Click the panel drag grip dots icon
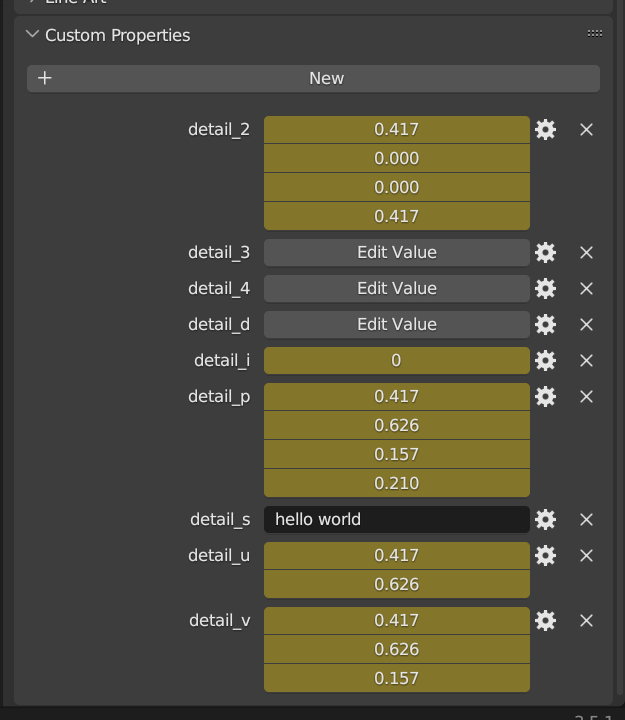The image size is (625, 720). point(595,34)
